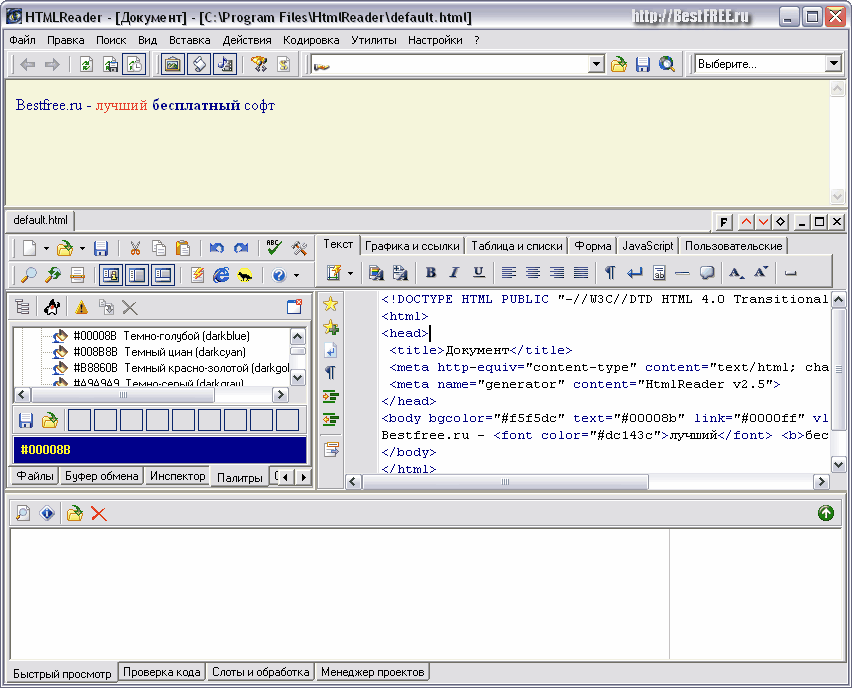
Task: Click the magnifier search icon in editor toolbar
Action: pyautogui.click(x=27, y=275)
